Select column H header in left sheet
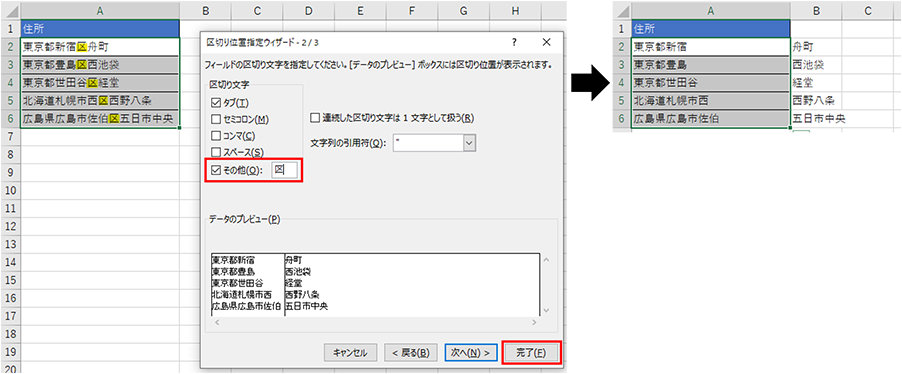902x374 pixels. point(515,10)
